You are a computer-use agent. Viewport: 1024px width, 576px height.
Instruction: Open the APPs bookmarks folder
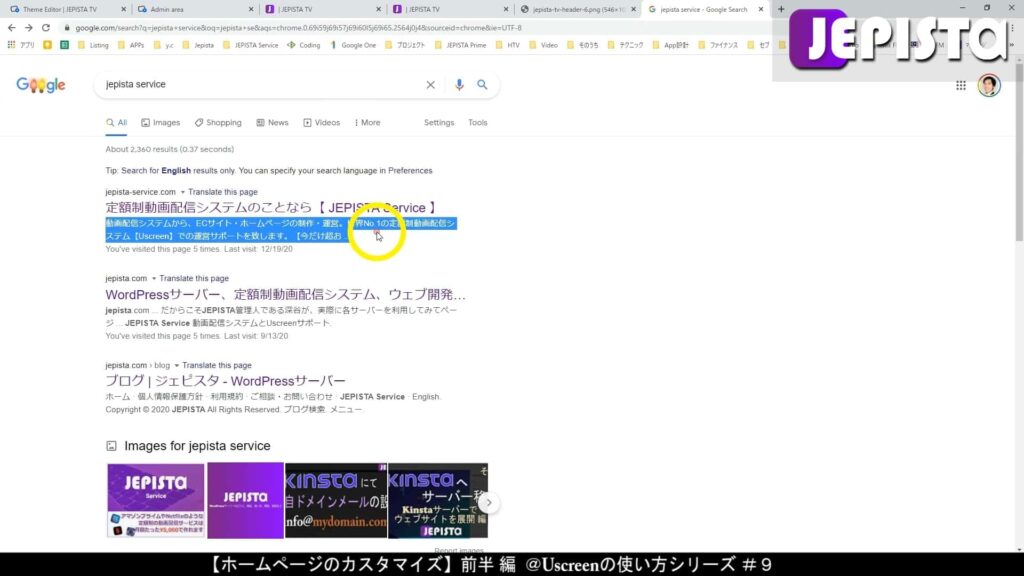[131, 45]
